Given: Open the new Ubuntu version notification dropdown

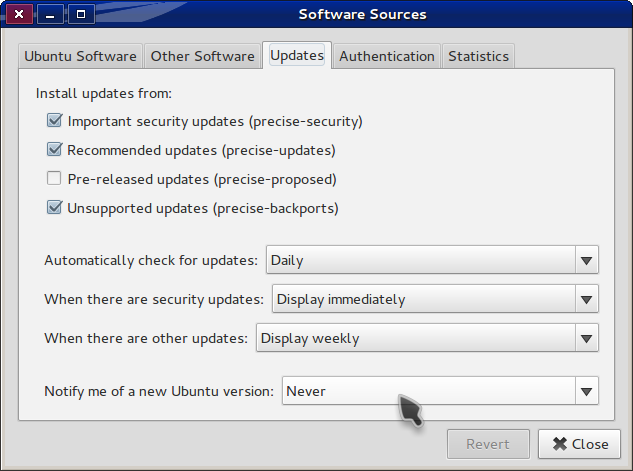Looking at the screenshot, I should [x=428, y=391].
